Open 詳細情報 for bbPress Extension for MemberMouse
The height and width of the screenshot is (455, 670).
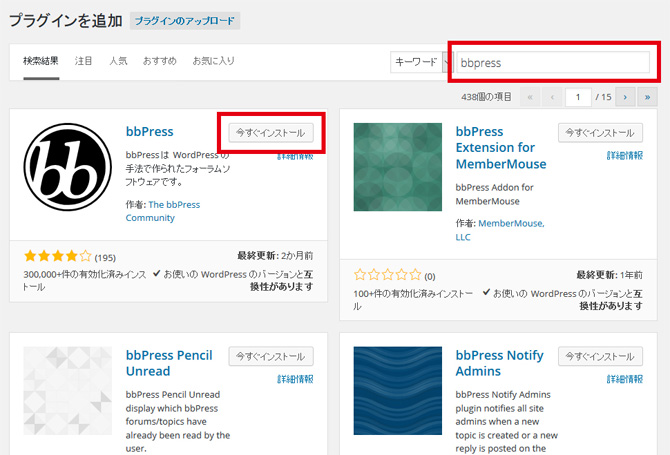[625, 156]
